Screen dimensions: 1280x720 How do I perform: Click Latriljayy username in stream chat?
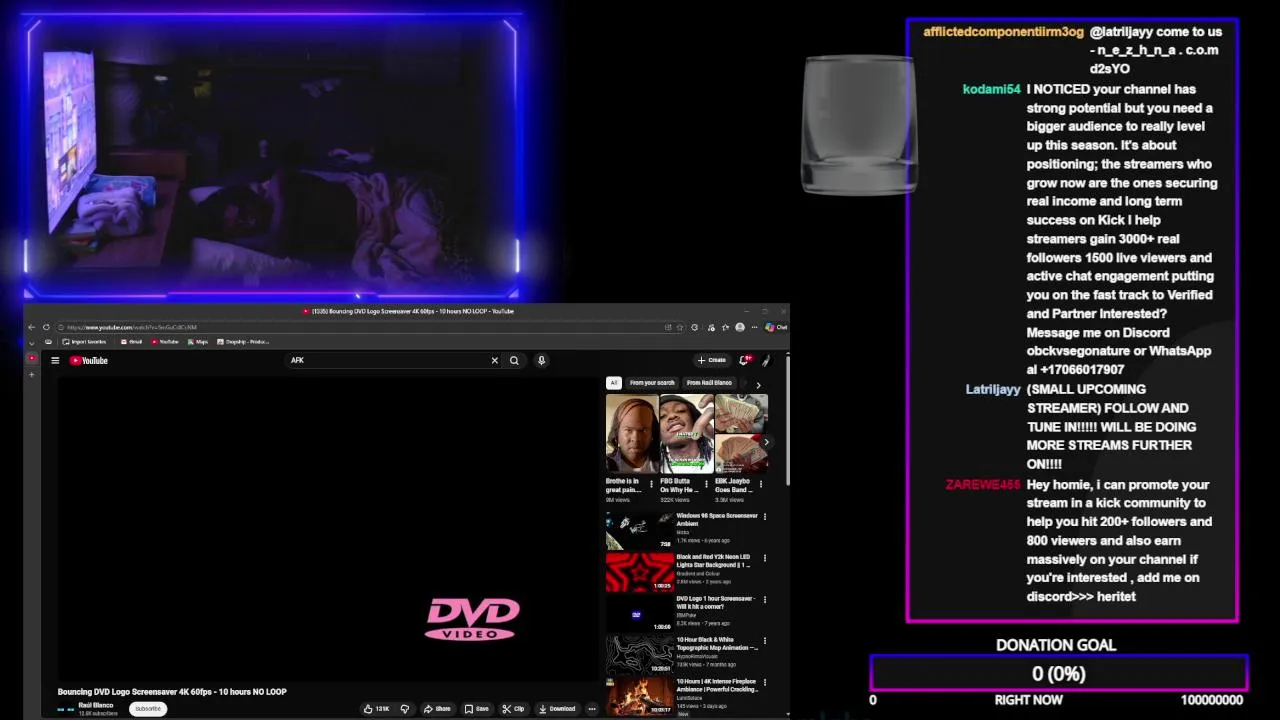(x=993, y=389)
